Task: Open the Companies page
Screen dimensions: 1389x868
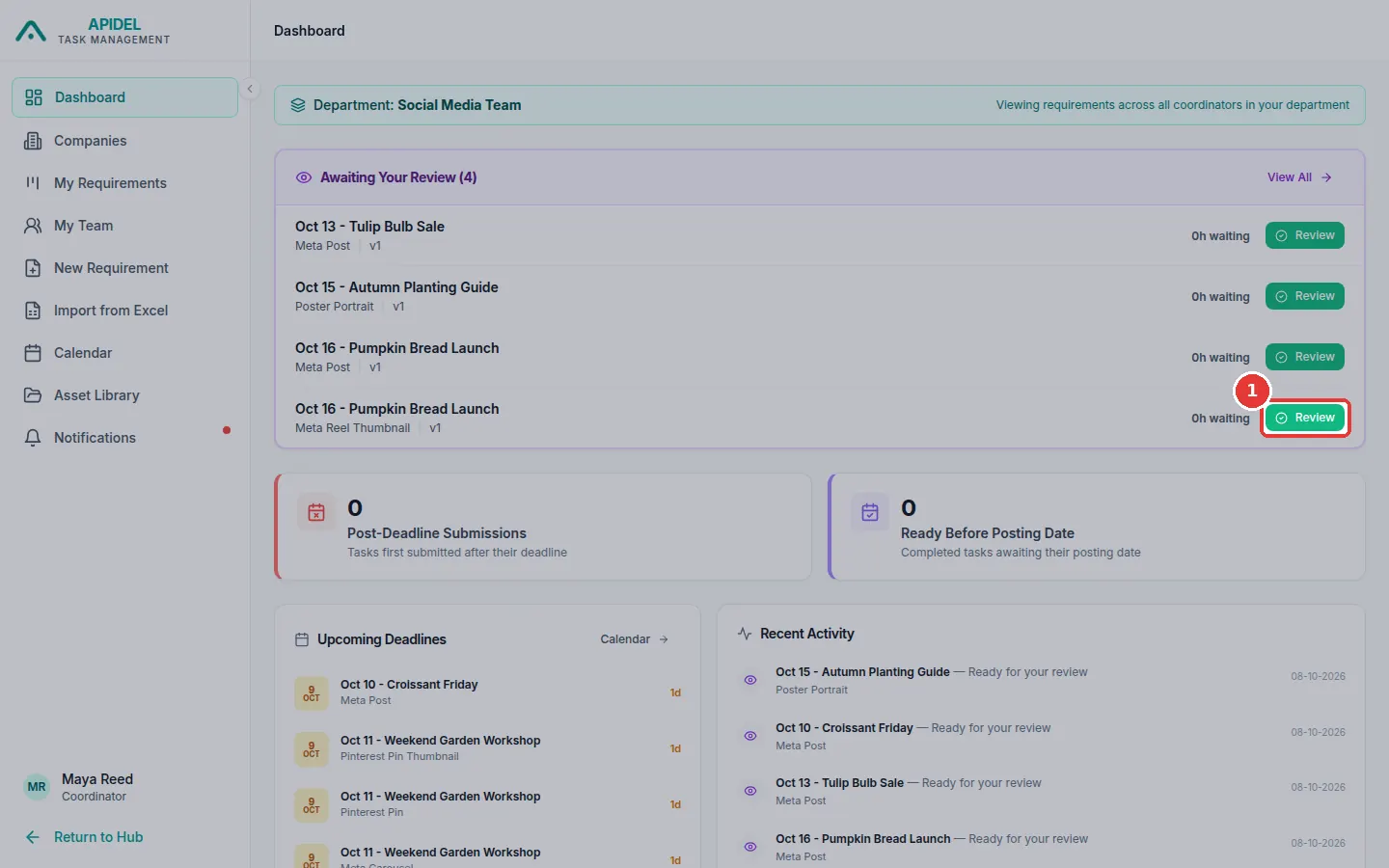Action: pos(124,141)
